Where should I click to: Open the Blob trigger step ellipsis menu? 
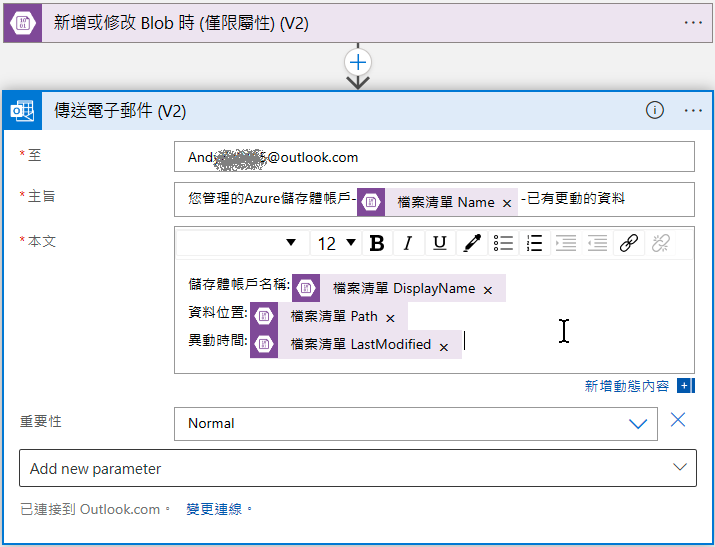693,23
